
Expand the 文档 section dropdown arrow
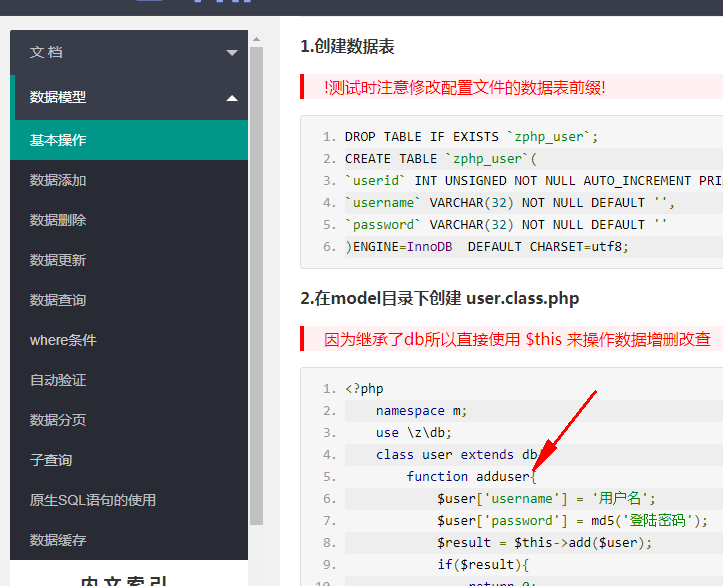pos(232,53)
